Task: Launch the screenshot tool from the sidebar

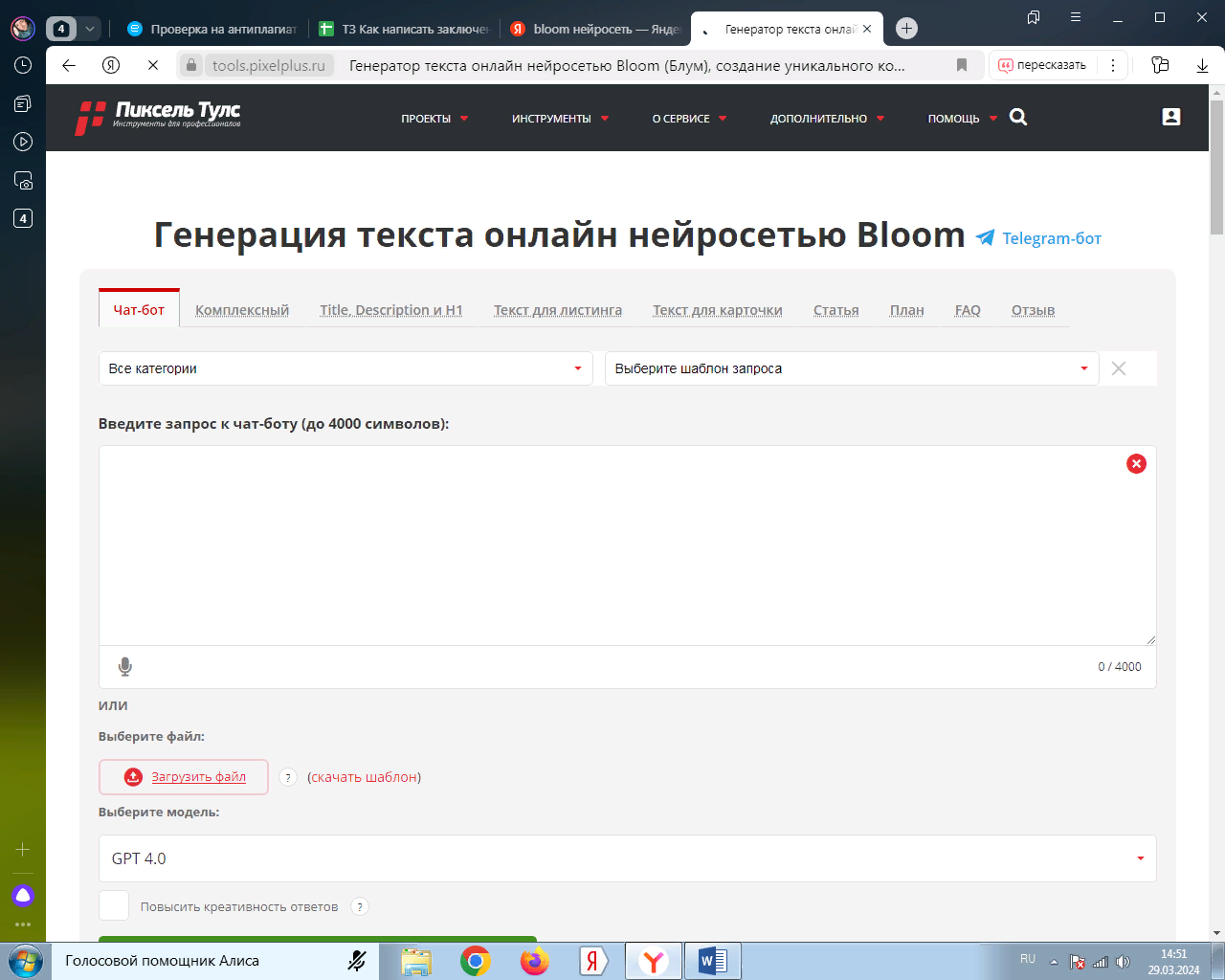Action: (x=23, y=180)
